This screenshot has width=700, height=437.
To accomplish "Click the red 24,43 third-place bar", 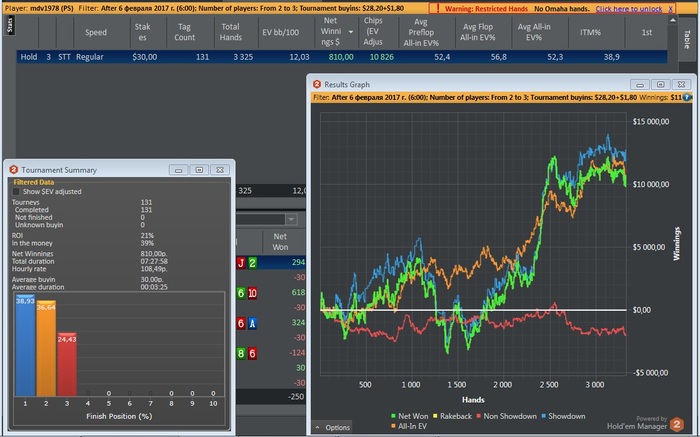I will (67, 364).
